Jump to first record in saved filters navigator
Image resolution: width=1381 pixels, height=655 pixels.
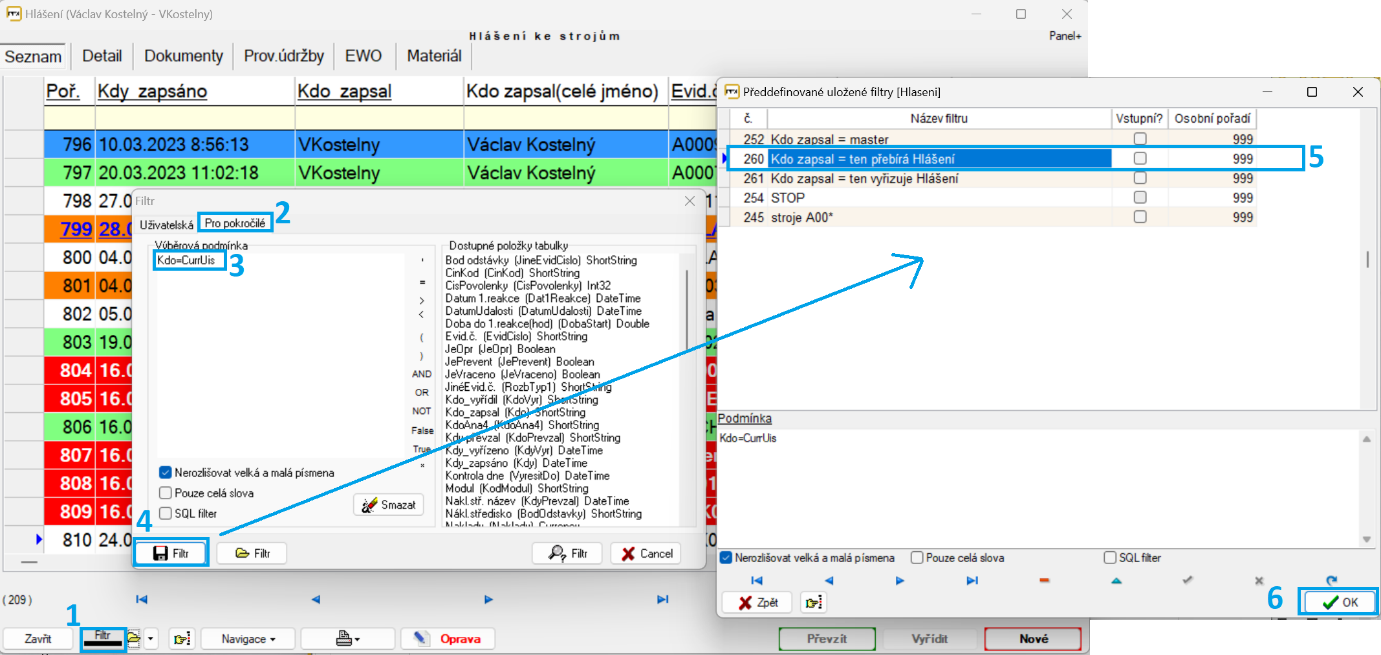pos(757,580)
